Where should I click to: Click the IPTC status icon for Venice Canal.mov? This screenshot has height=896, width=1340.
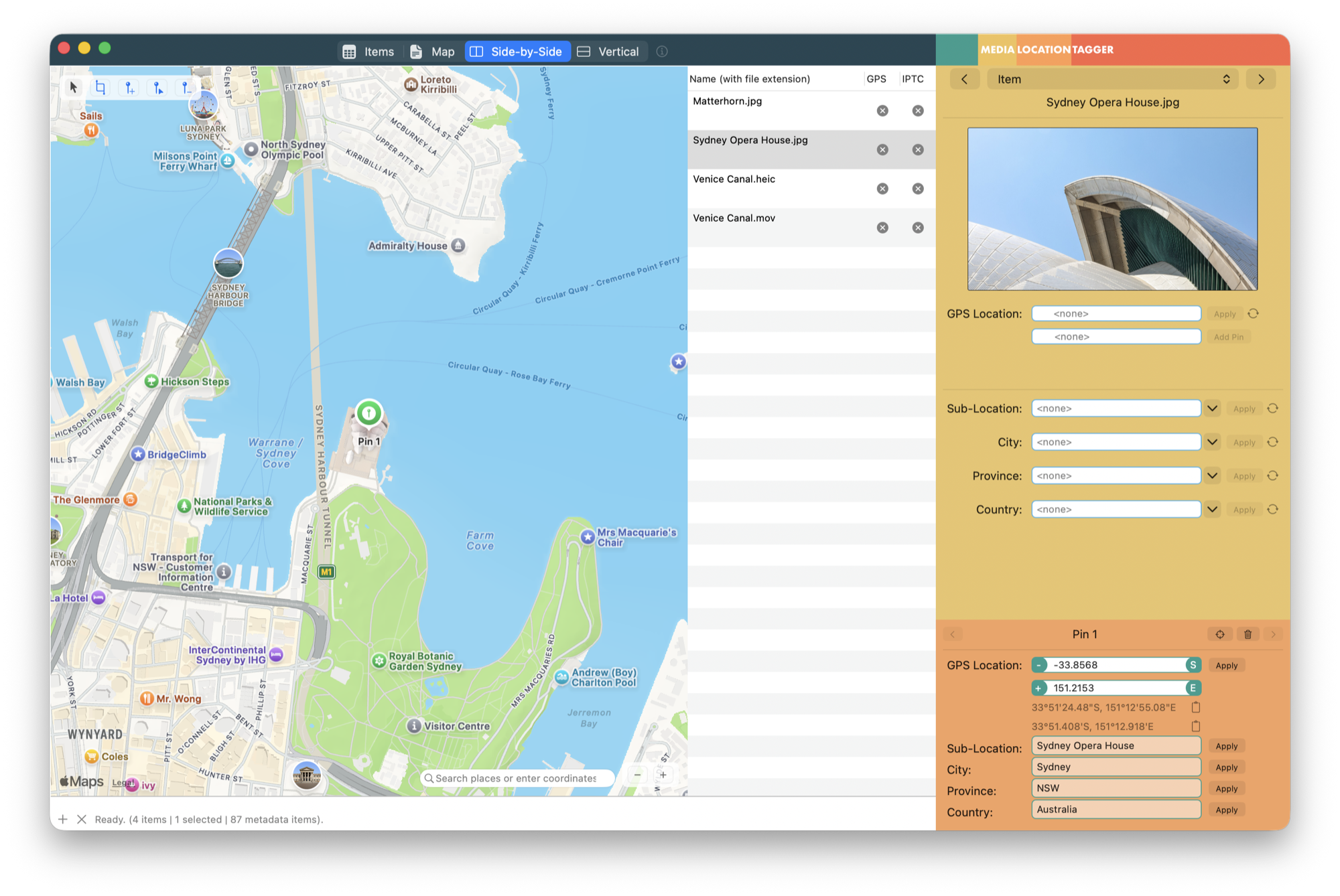point(918,228)
